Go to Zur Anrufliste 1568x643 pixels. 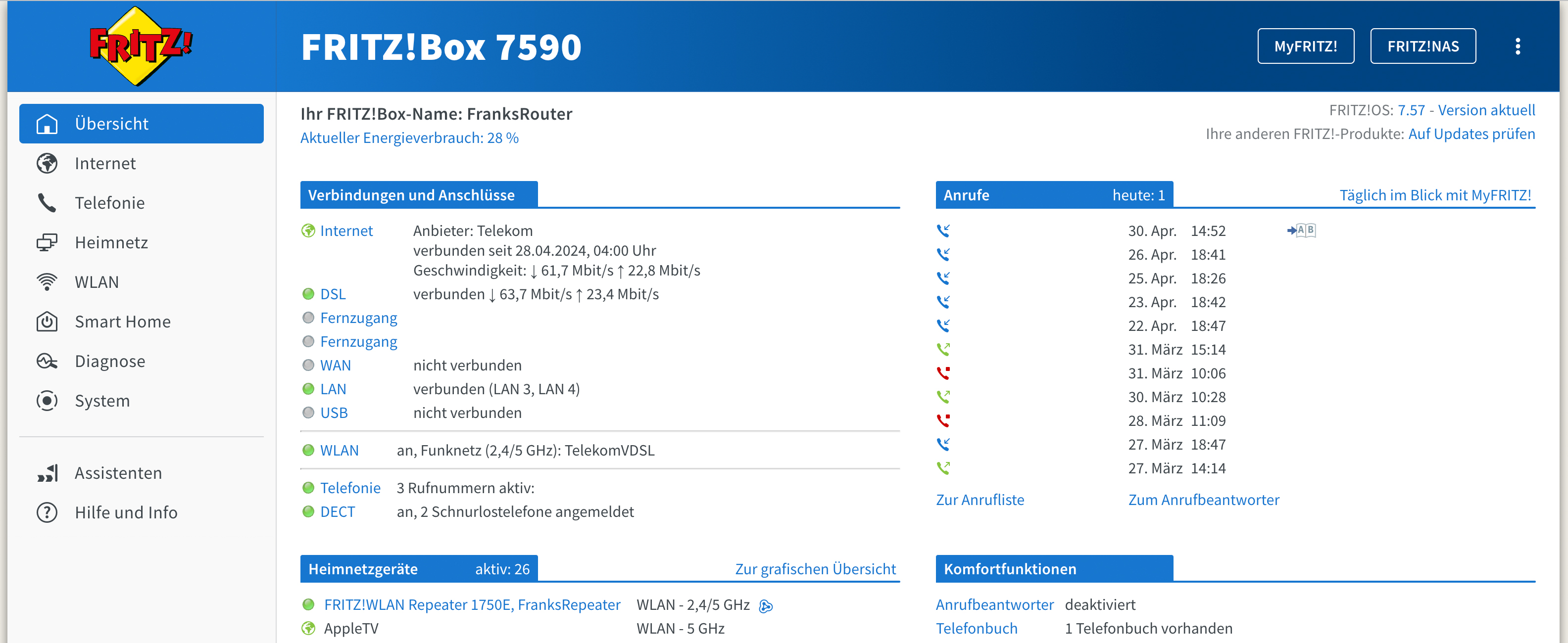pos(980,500)
